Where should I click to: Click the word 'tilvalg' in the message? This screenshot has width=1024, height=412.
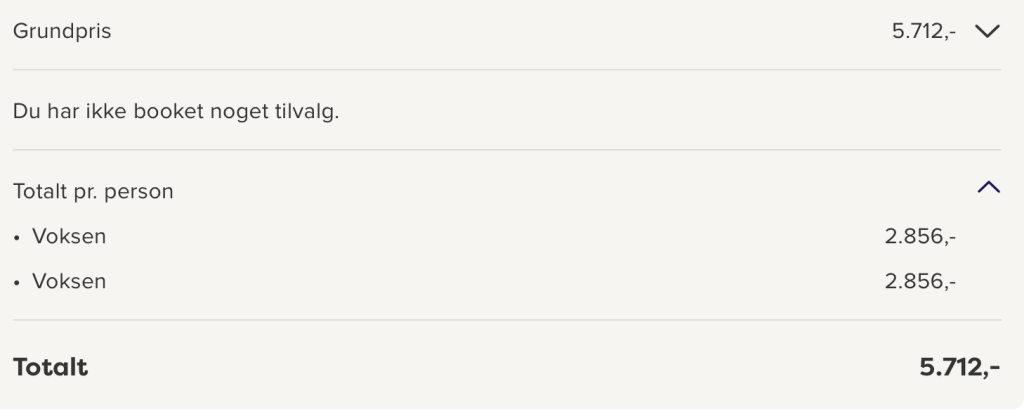point(306,111)
